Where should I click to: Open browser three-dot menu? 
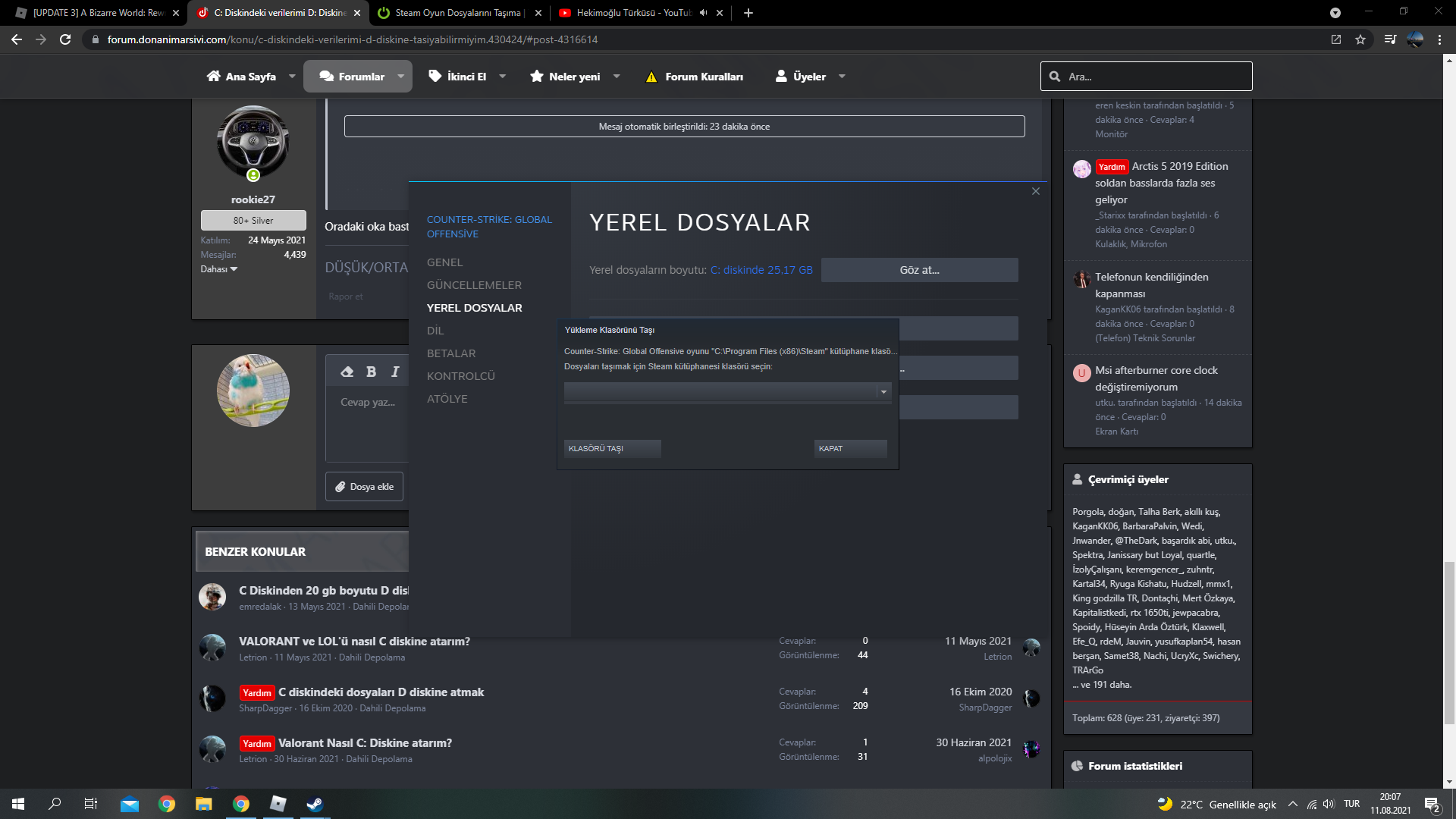(1439, 39)
